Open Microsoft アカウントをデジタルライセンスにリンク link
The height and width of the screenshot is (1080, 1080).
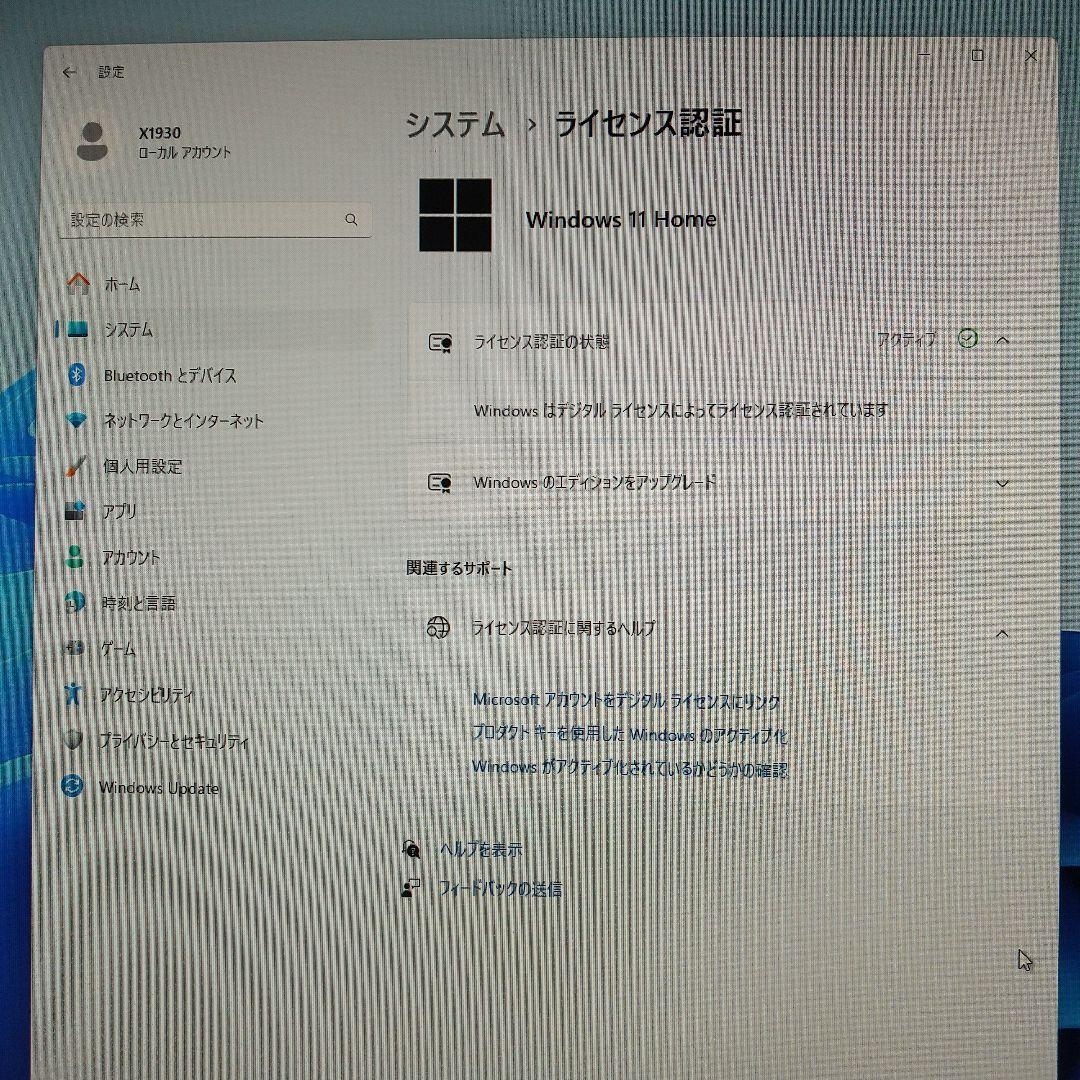point(626,701)
